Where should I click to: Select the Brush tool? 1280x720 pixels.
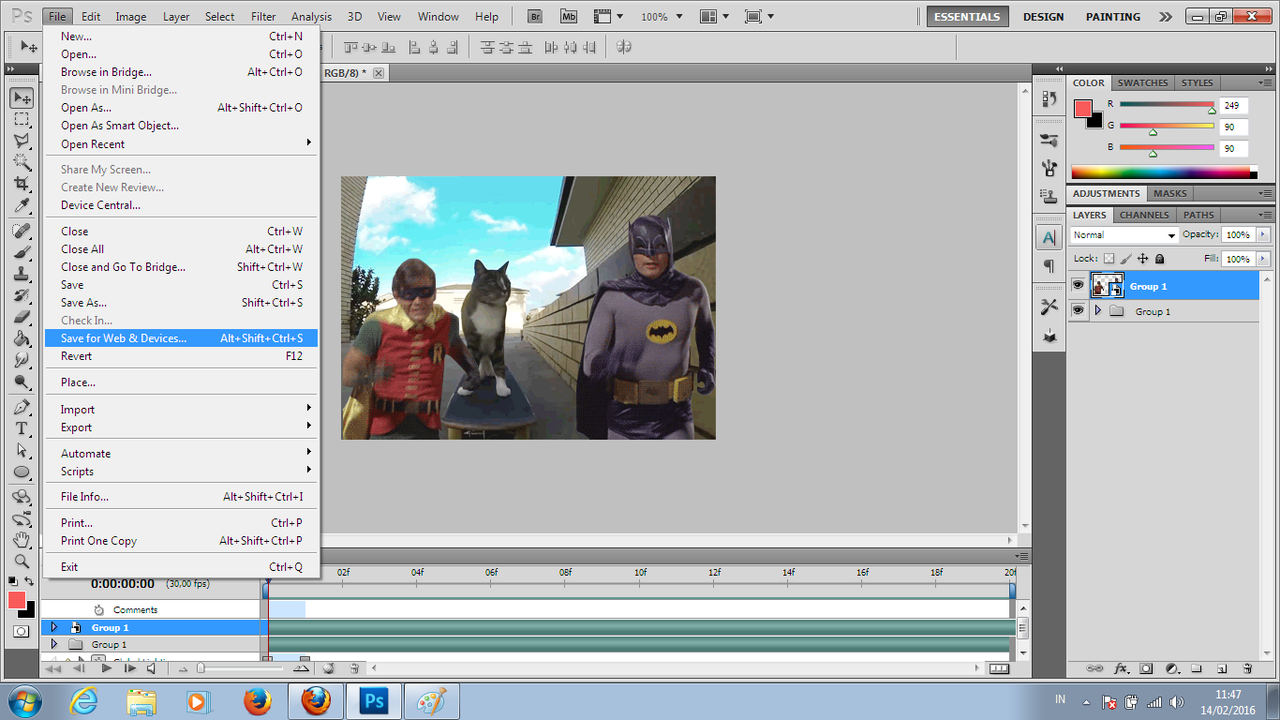(21, 252)
